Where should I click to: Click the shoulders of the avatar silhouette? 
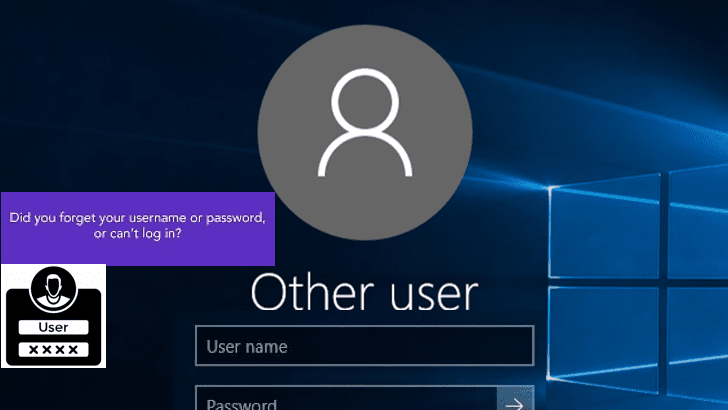click(x=364, y=158)
